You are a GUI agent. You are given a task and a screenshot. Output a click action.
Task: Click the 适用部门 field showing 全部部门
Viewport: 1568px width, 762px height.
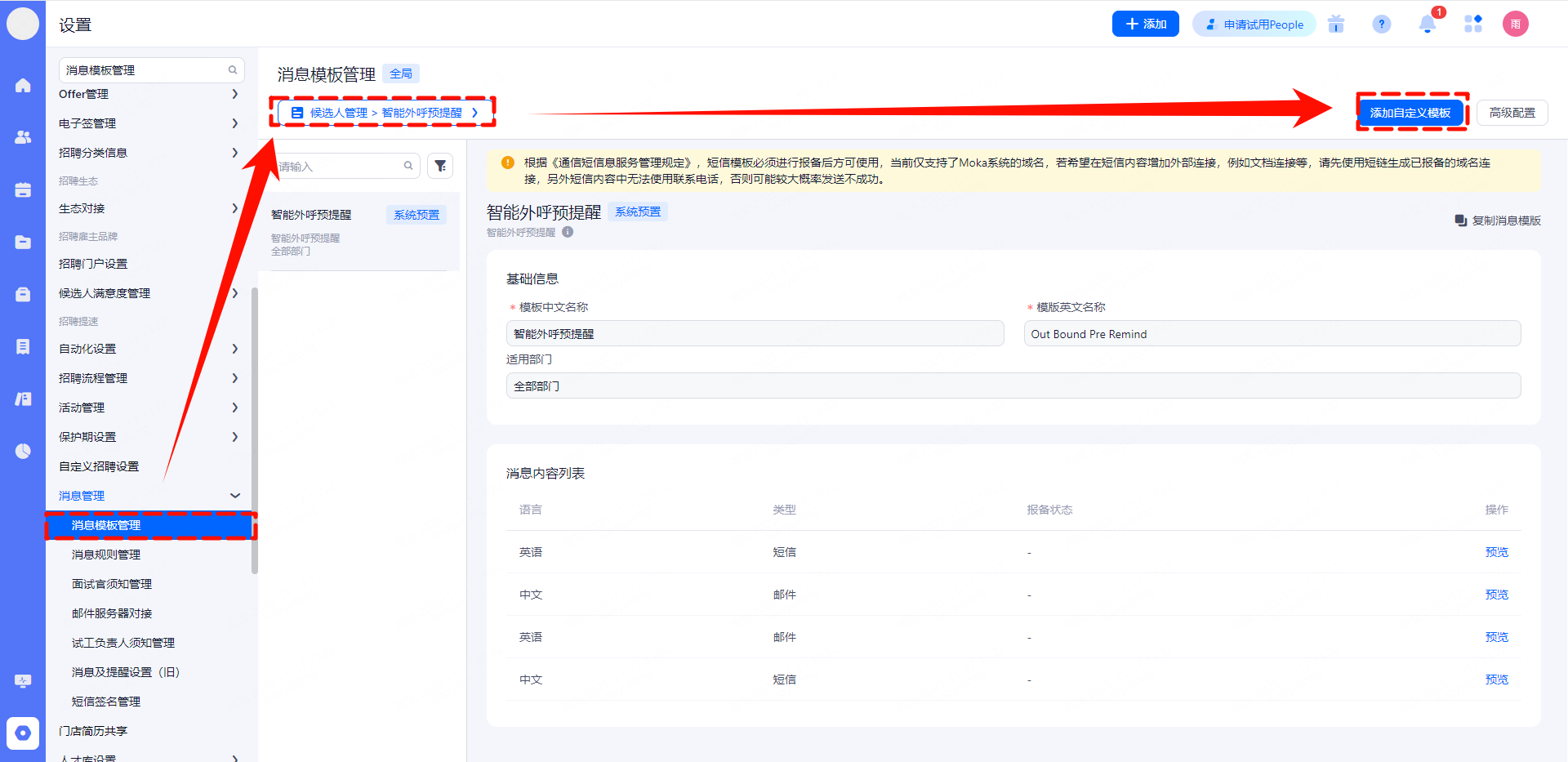coord(1013,385)
